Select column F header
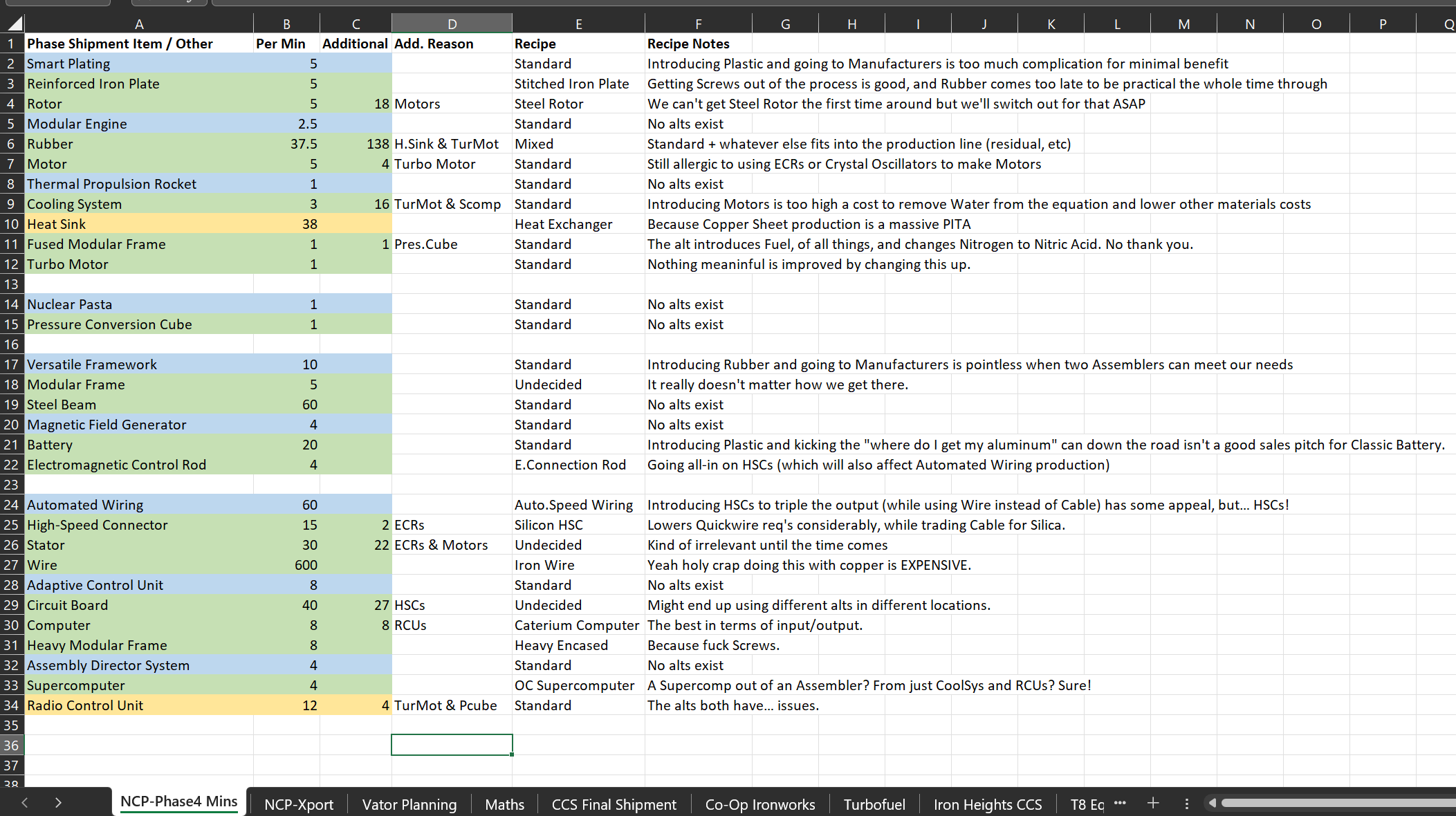The image size is (1456, 816). [699, 24]
